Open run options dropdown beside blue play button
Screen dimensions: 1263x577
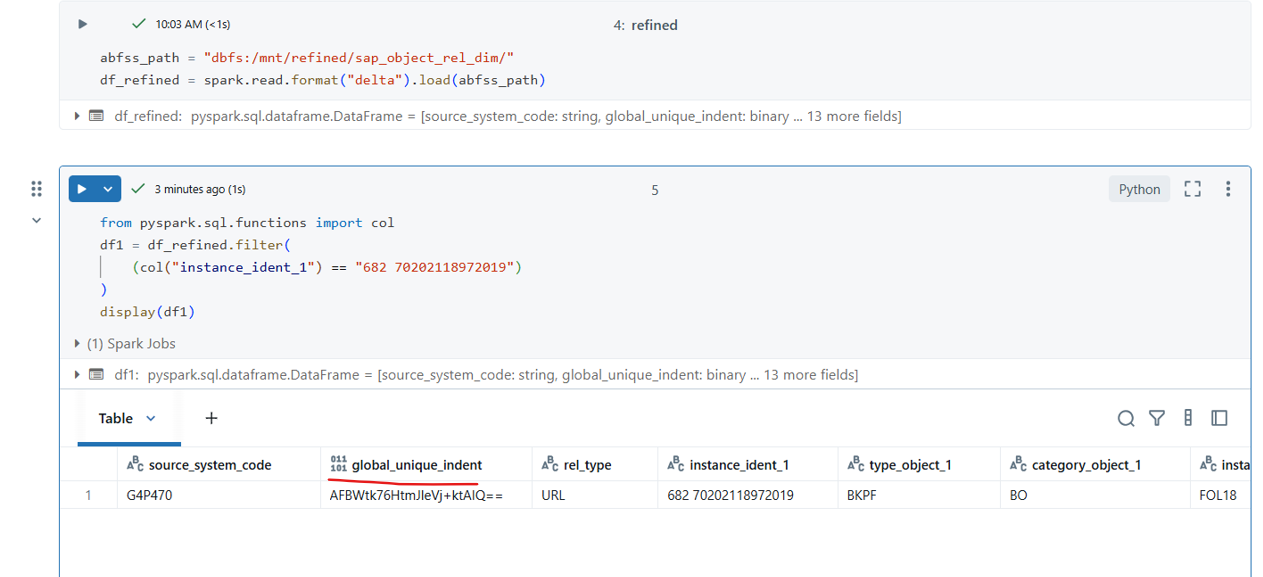(108, 189)
